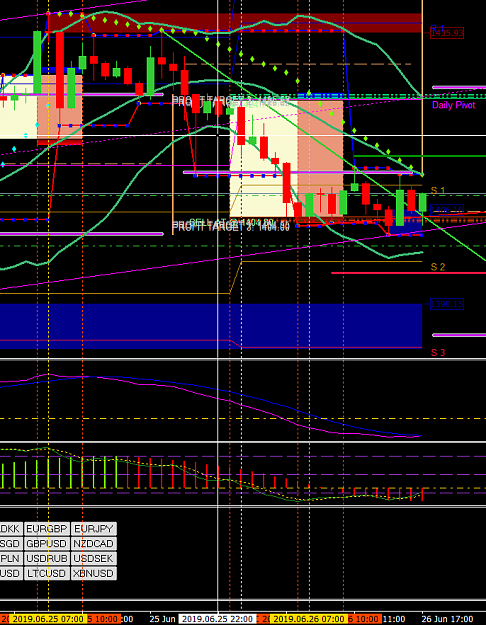Screen dimensions: 486x625
Task: Click the 2019.06.25 07:00 time marker
Action: [x=47, y=619]
